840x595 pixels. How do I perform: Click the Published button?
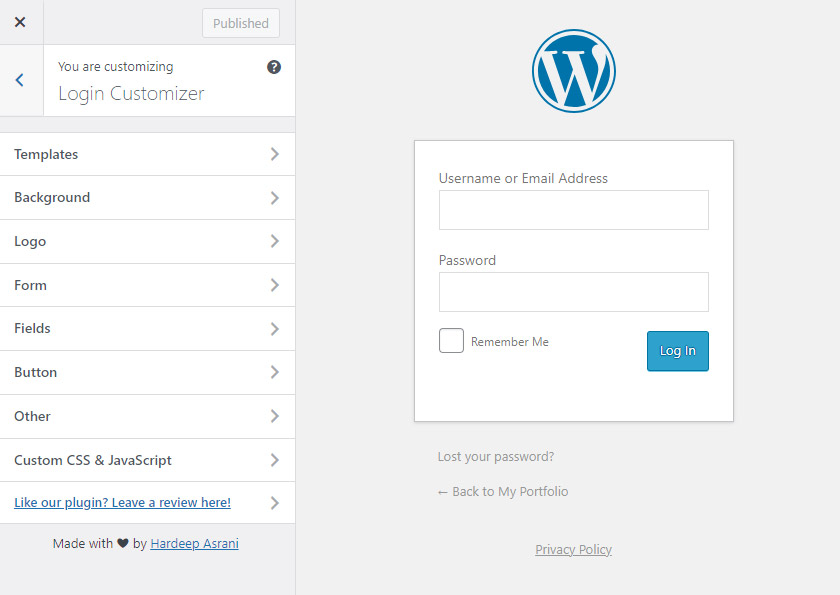(x=240, y=23)
